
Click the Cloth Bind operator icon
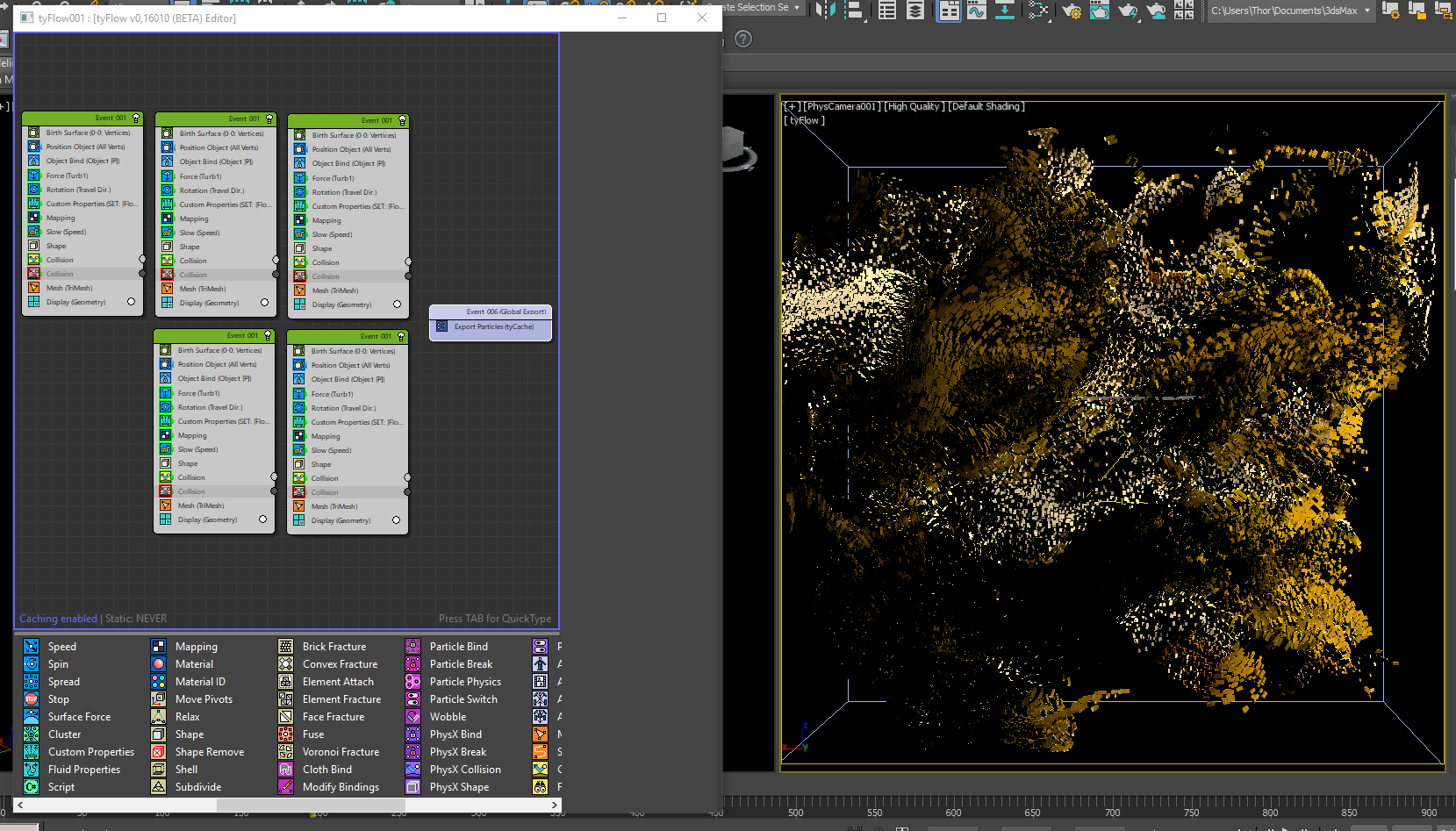click(286, 770)
